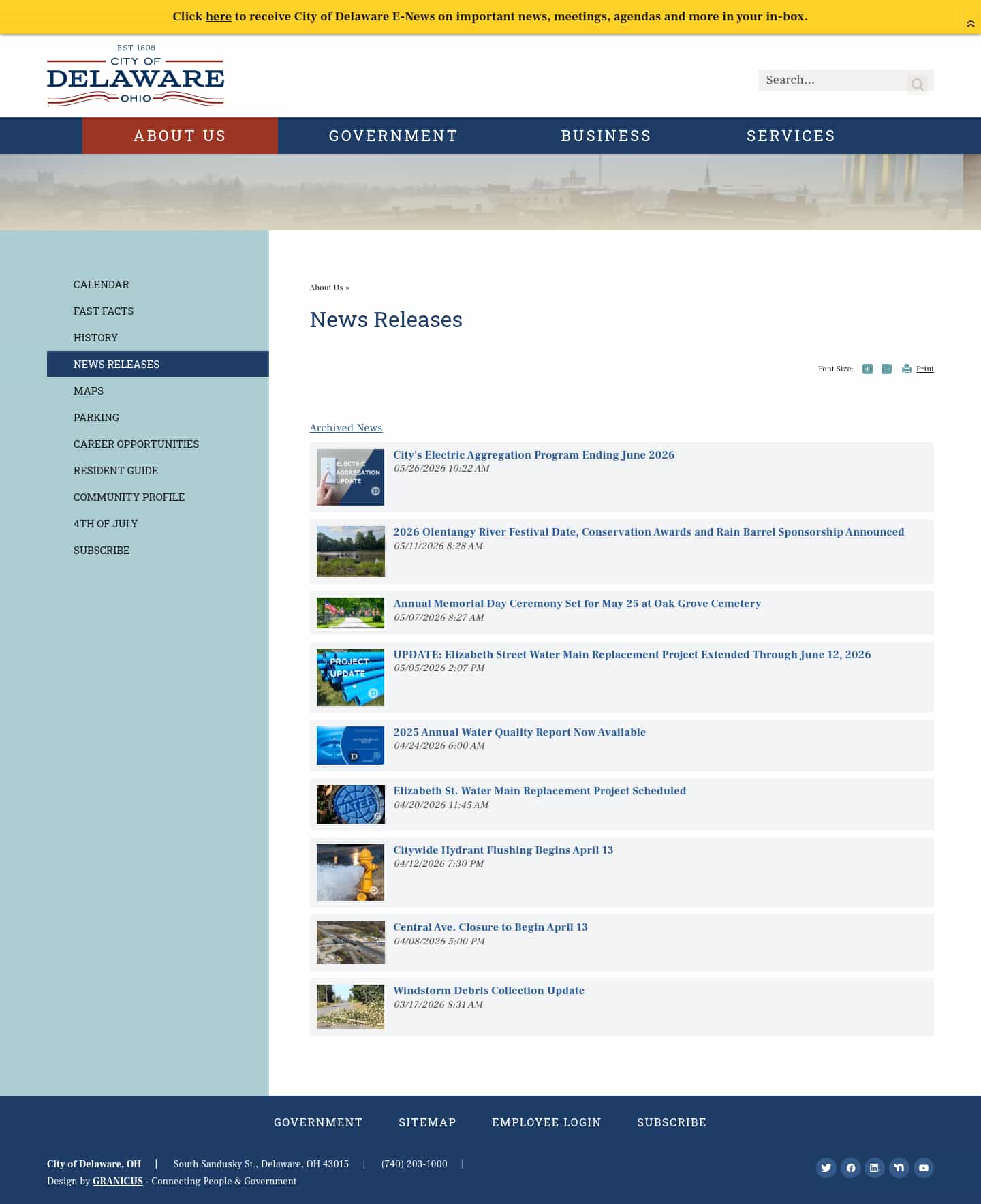Open the Twitter social icon
The height and width of the screenshot is (1204, 981).
point(826,1168)
